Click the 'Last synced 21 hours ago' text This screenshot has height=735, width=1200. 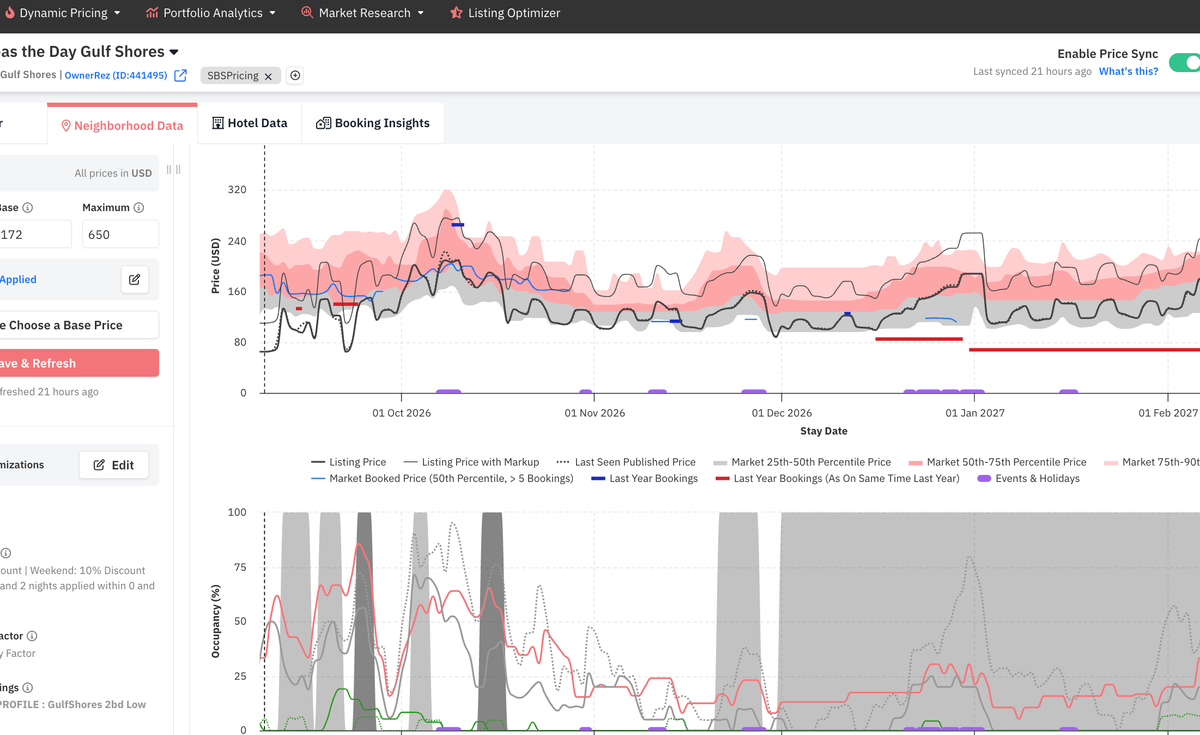point(1032,72)
